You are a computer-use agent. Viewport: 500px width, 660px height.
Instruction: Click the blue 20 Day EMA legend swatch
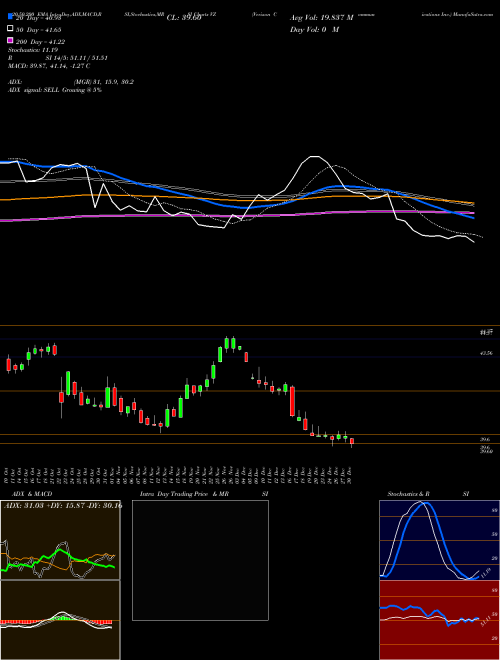[10, 16]
